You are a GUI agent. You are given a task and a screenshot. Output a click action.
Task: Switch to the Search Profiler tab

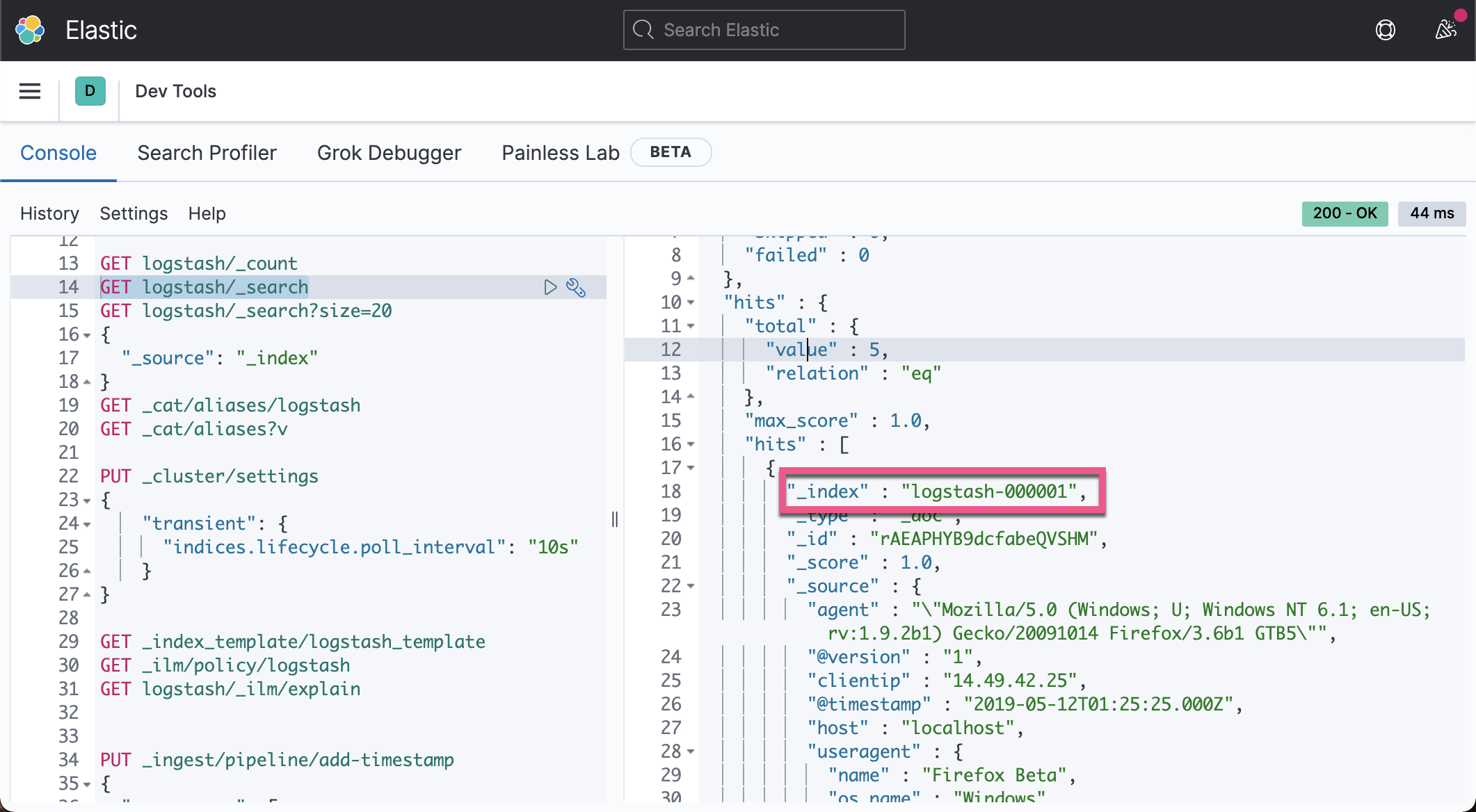pyautogui.click(x=207, y=153)
